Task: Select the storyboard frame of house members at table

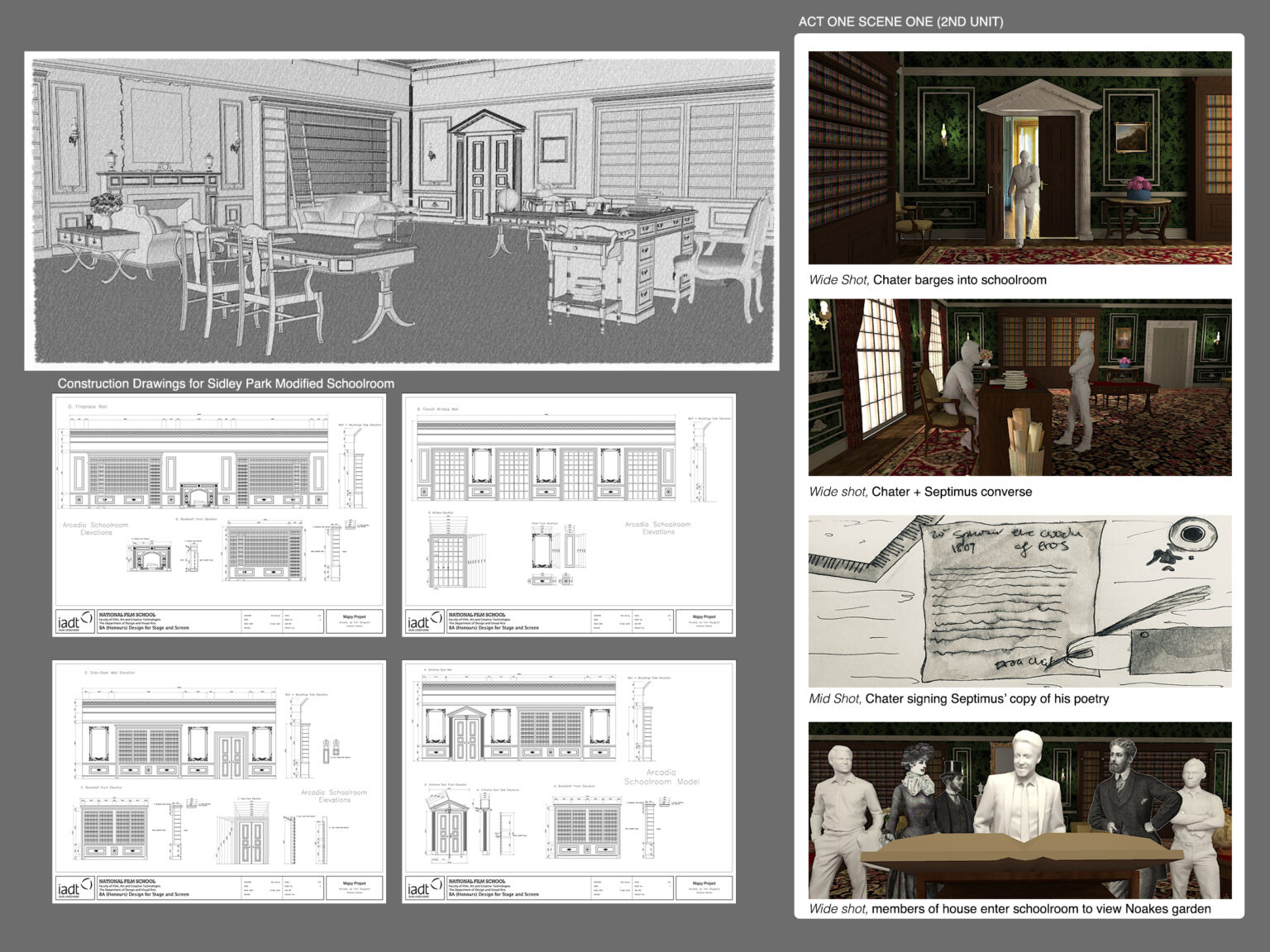Action: [1019, 810]
